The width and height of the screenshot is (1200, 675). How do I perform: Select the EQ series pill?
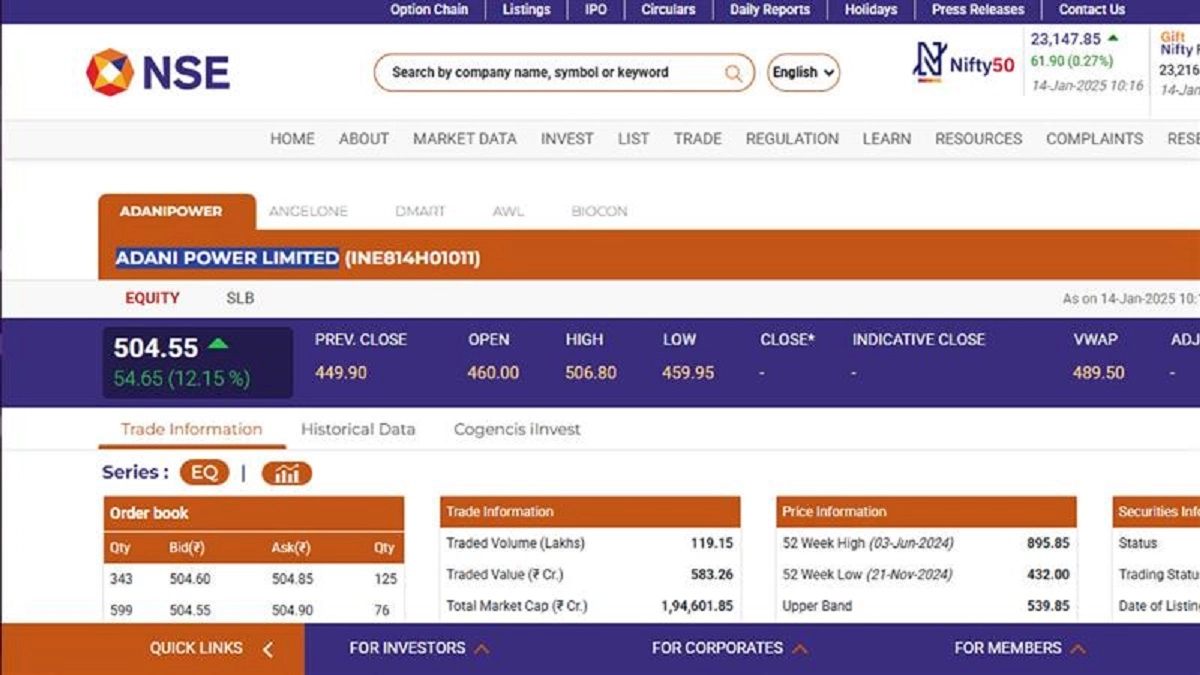tap(204, 473)
